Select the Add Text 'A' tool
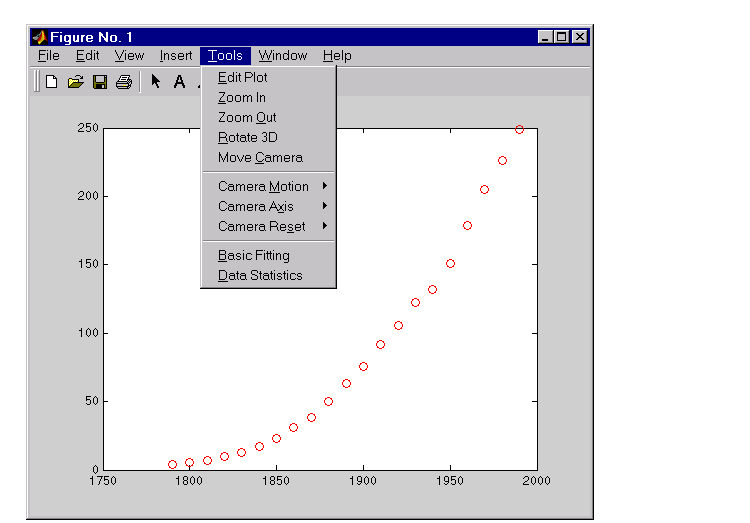This screenshot has height=523, width=750. (x=179, y=82)
